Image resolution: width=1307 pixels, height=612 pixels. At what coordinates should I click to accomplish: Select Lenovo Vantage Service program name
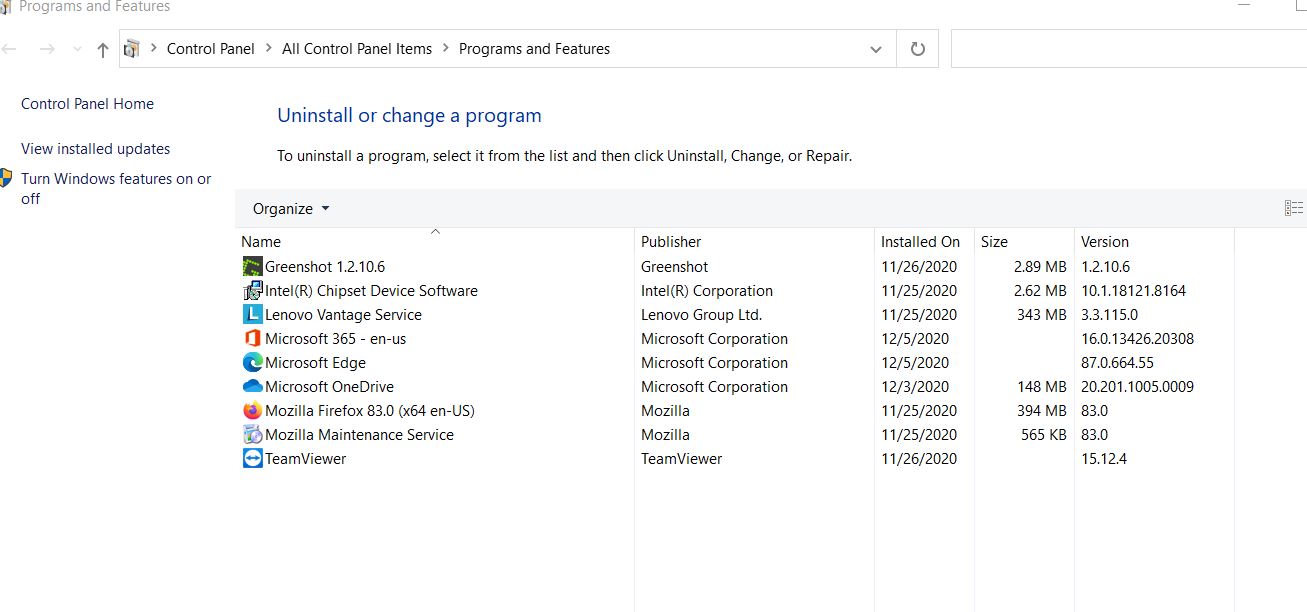[343, 315]
